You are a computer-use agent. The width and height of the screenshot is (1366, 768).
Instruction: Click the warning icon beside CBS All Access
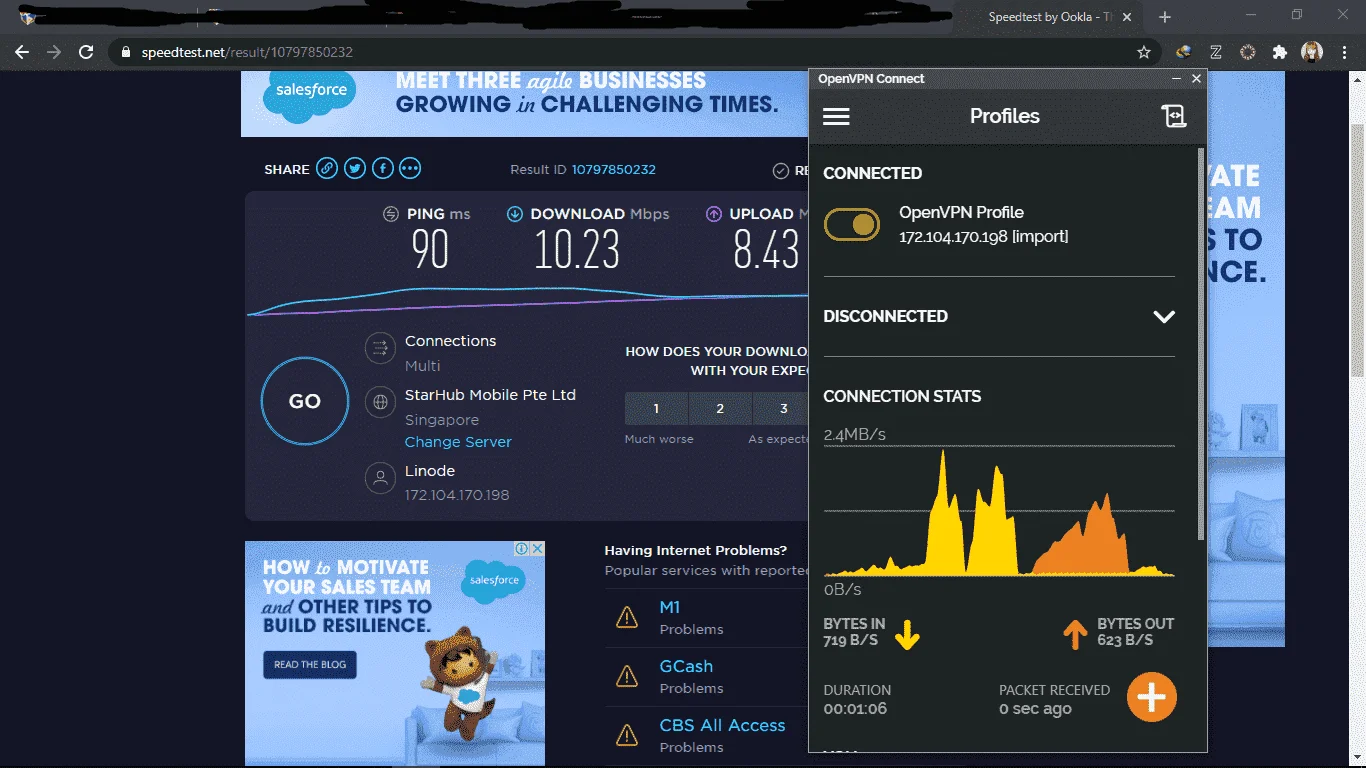coord(627,735)
